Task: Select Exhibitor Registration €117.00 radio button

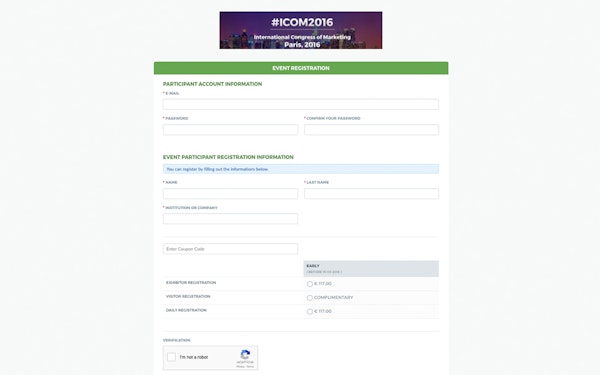Action: (x=310, y=284)
